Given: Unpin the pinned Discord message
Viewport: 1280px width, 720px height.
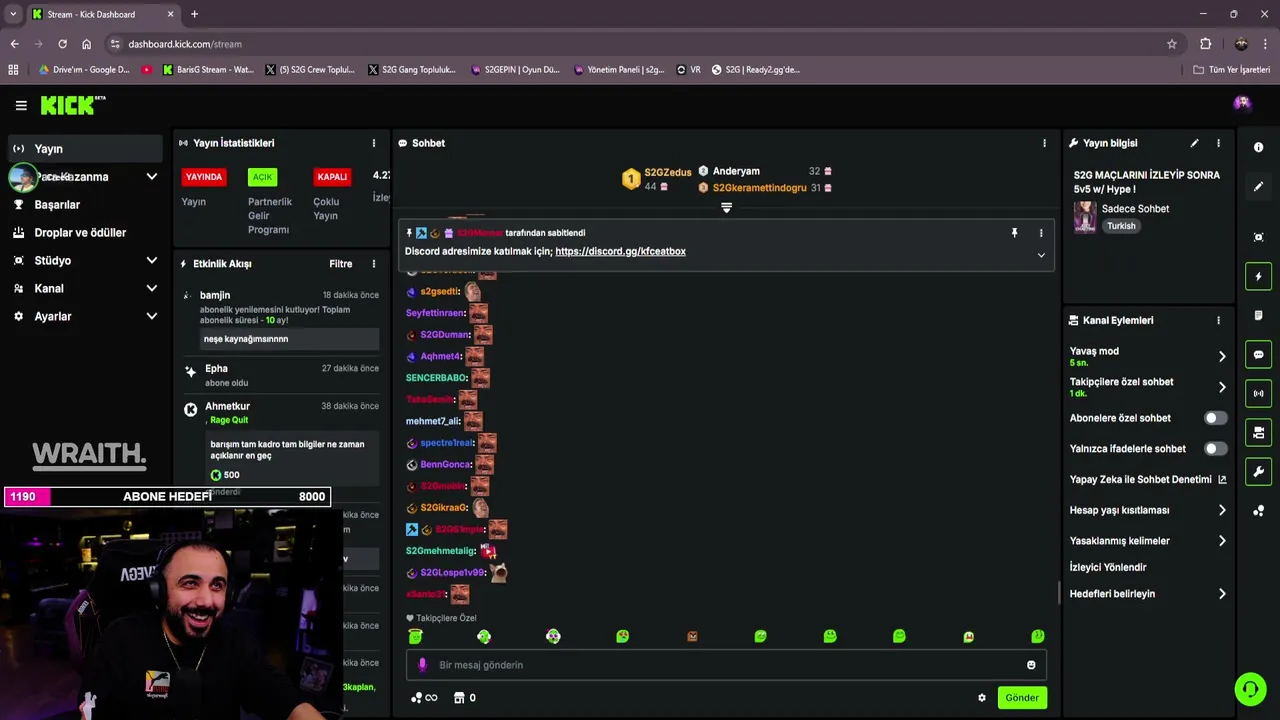Looking at the screenshot, I should tap(1014, 233).
